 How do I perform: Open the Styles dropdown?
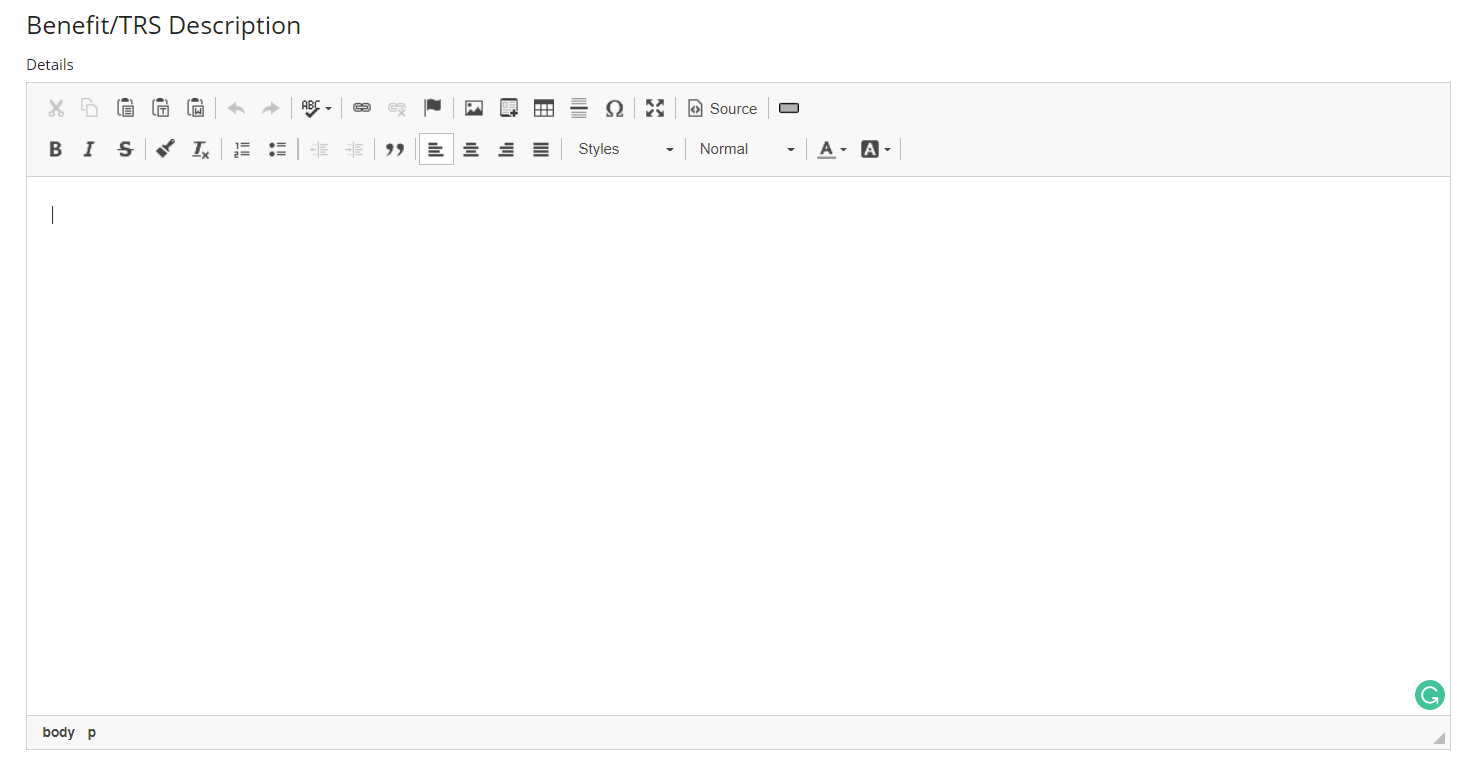tap(624, 149)
